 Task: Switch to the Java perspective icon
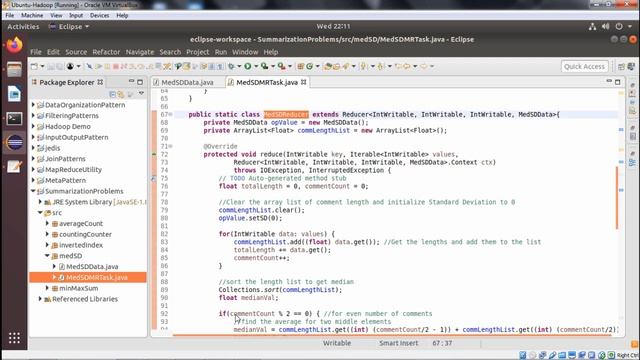click(631, 67)
